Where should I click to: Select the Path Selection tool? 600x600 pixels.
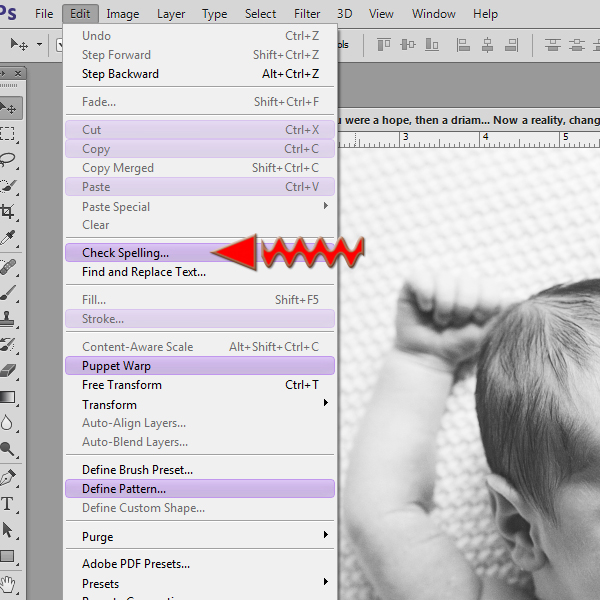[7, 530]
